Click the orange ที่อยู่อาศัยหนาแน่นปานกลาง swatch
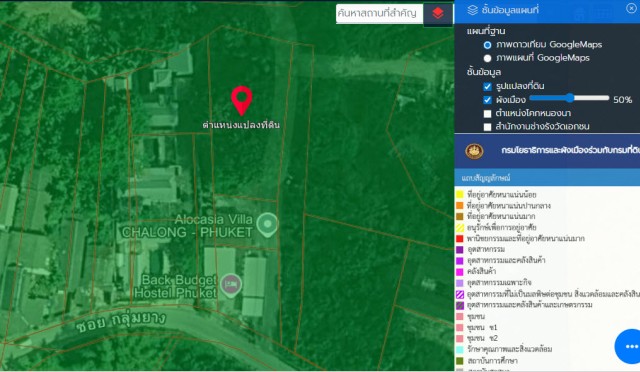The height and width of the screenshot is (372, 640). click(x=460, y=205)
